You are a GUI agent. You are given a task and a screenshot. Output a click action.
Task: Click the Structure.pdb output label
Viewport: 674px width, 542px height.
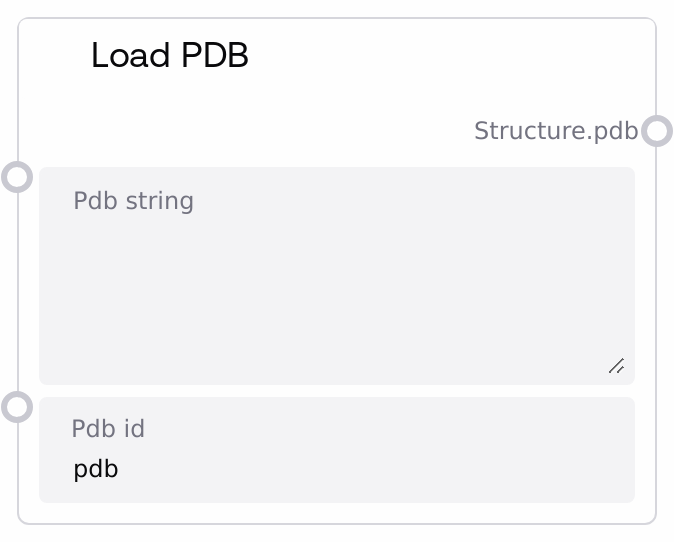(x=555, y=131)
